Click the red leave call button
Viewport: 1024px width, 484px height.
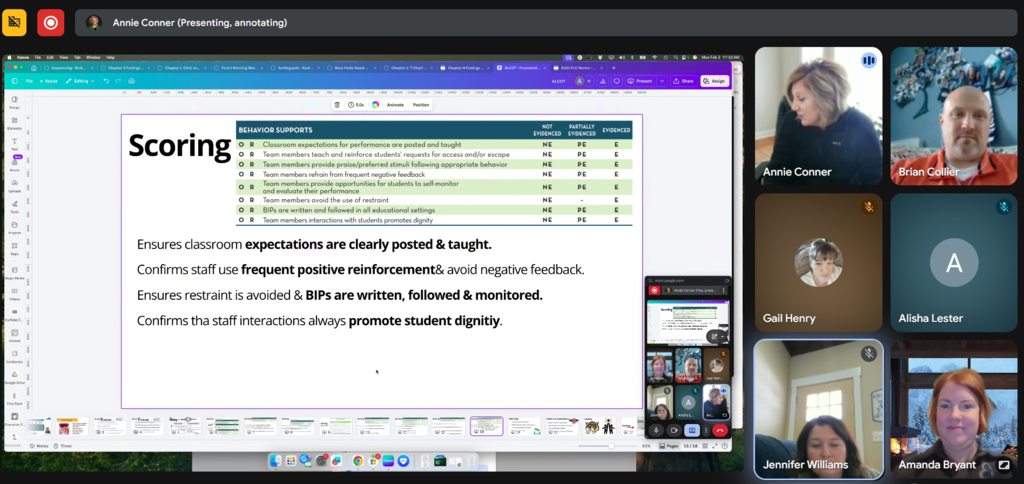pyautogui.click(x=718, y=430)
